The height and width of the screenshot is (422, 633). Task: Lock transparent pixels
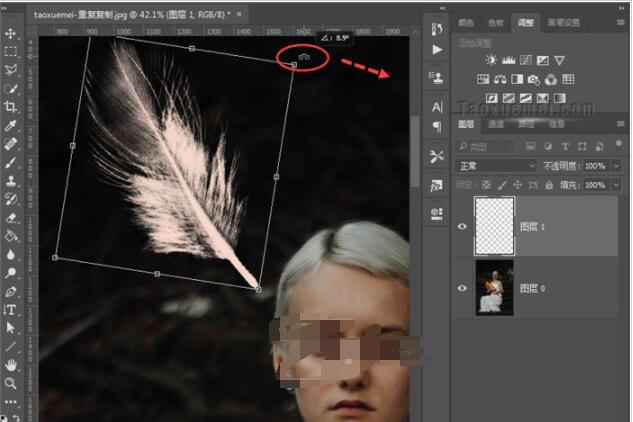tap(486, 185)
